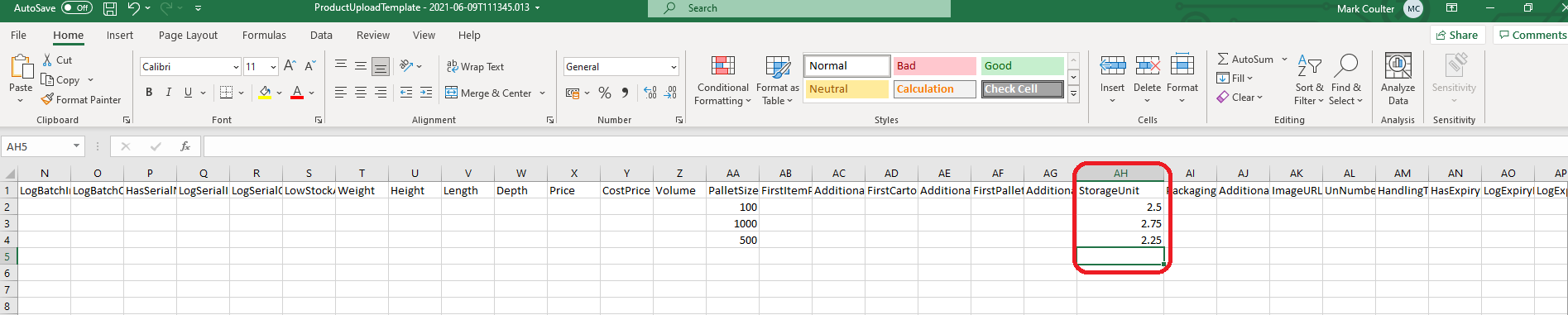Expand the cell styles gallery

click(x=1073, y=94)
